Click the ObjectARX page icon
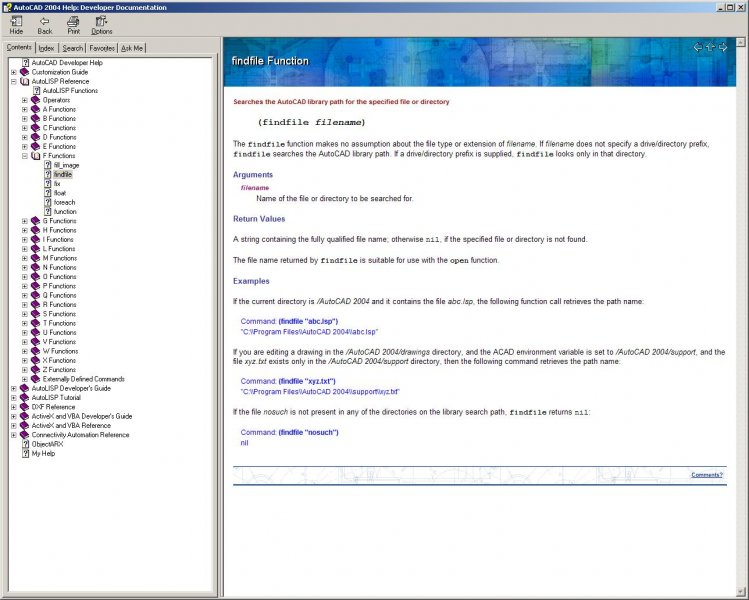 (x=26, y=444)
